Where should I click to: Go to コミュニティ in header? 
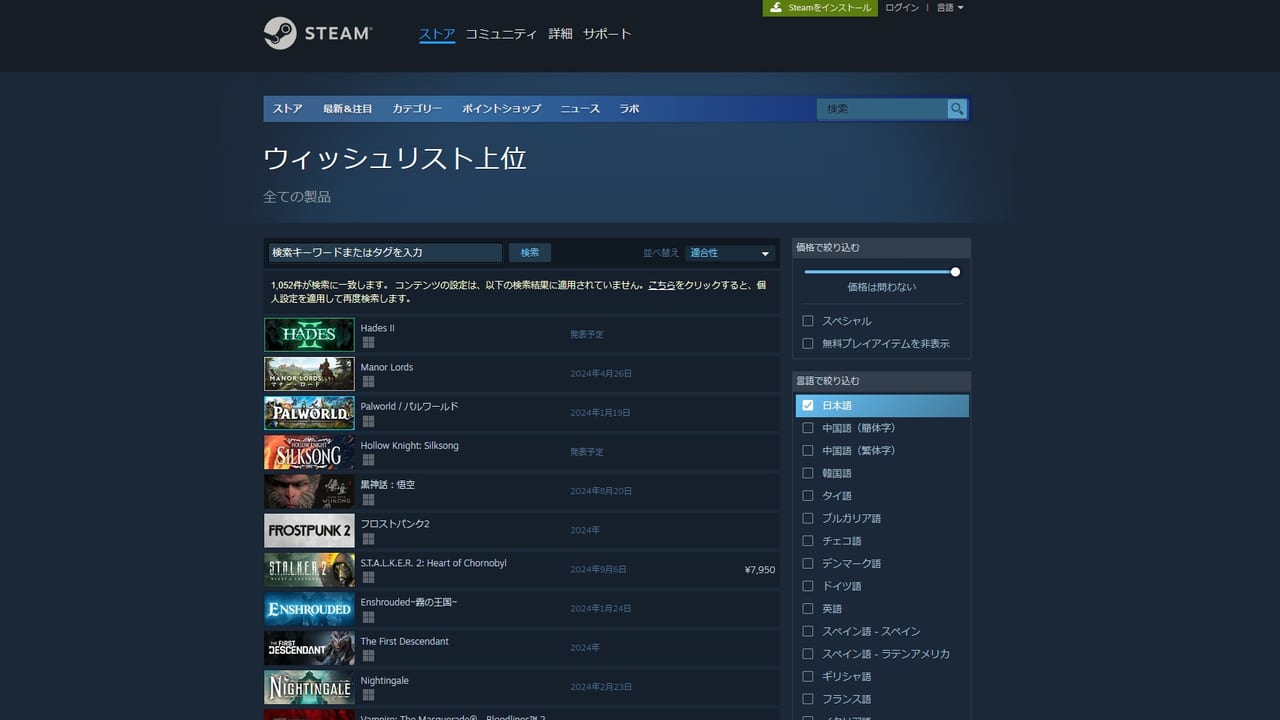coord(501,34)
